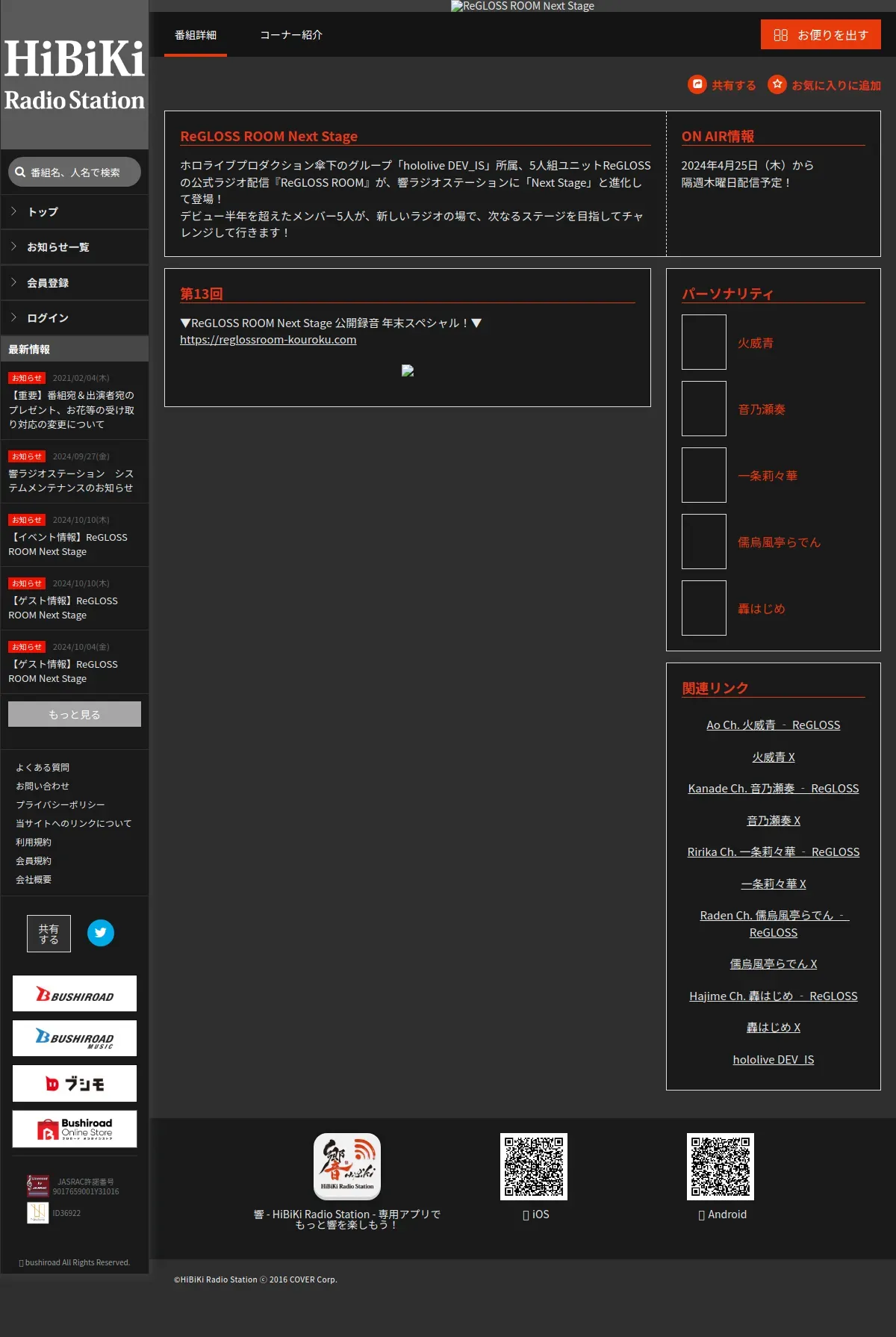
Task: Click the お気に入りに追加 star icon
Action: tap(777, 84)
